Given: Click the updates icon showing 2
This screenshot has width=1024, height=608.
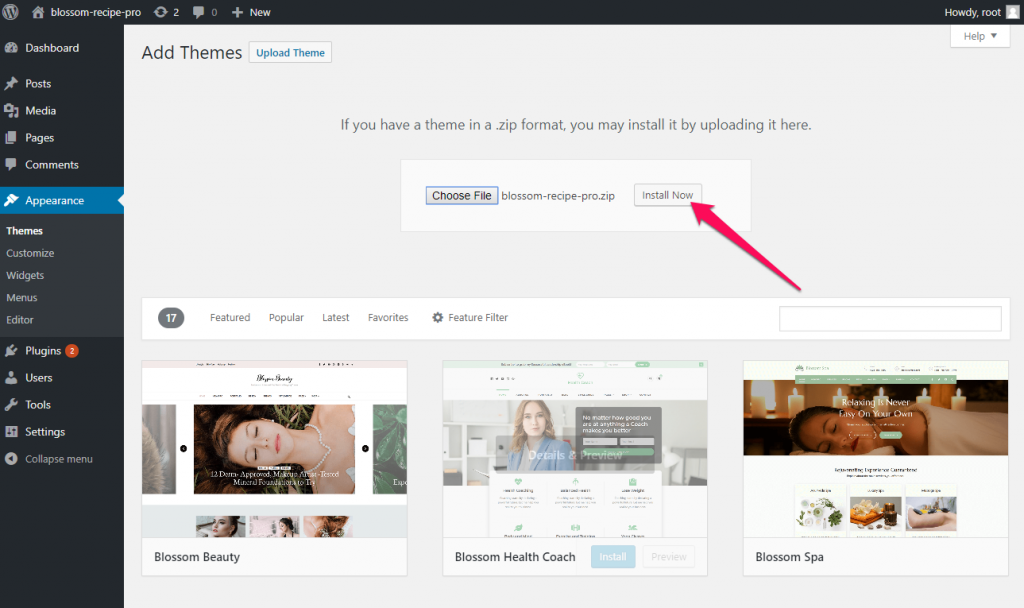Looking at the screenshot, I should point(160,12).
